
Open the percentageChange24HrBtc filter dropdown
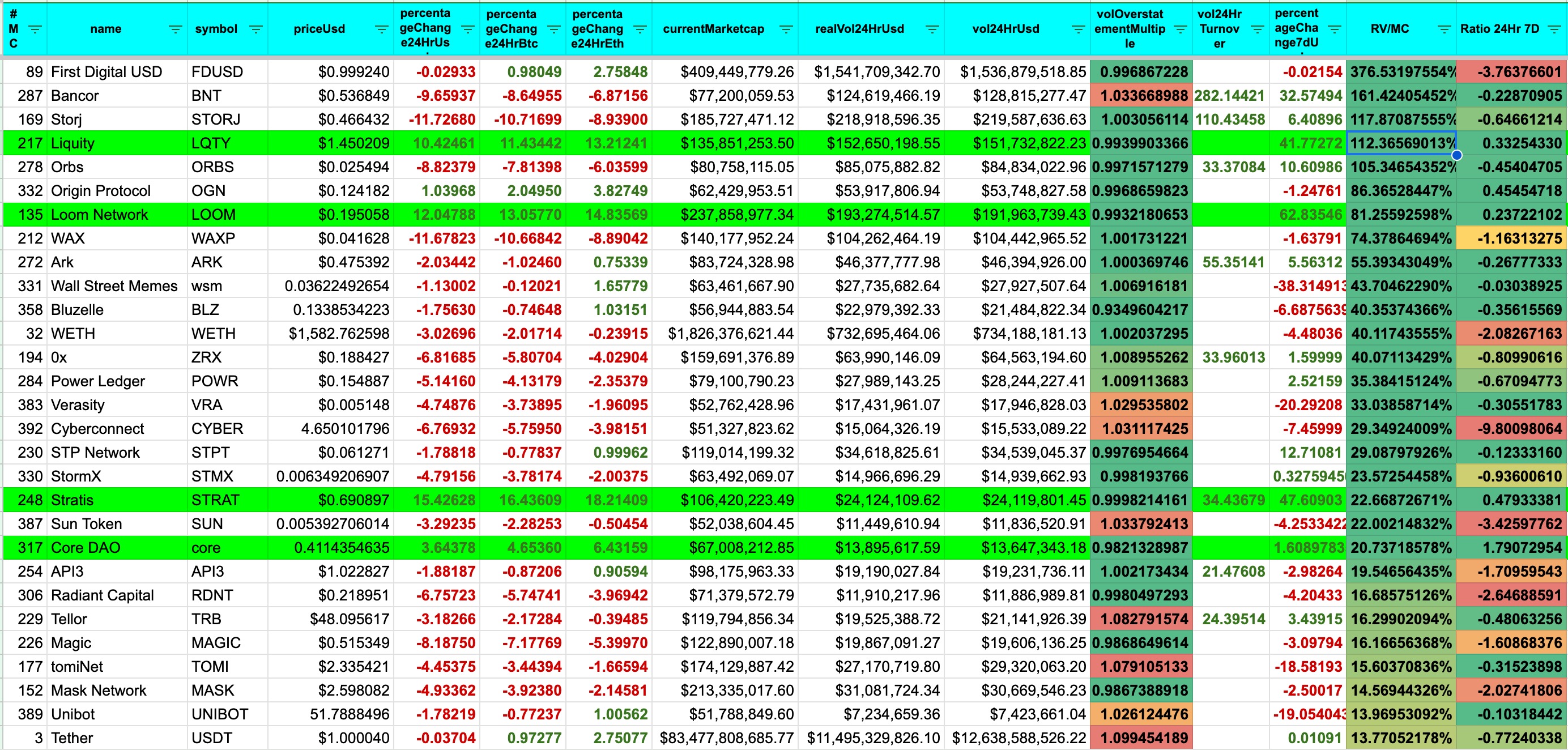point(554,29)
